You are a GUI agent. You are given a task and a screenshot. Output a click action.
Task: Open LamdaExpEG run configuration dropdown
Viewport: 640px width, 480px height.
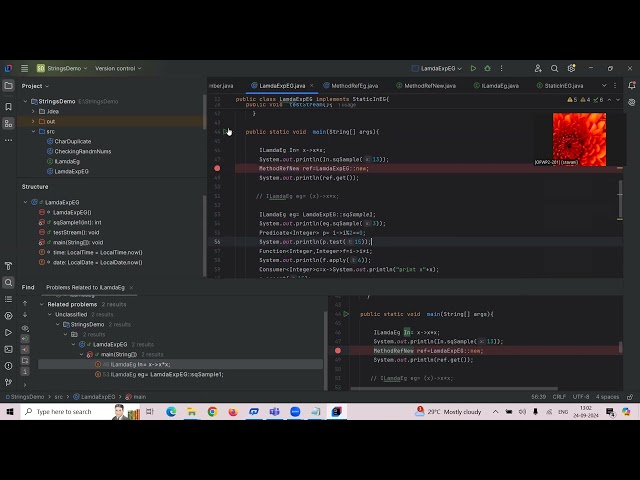pyautogui.click(x=436, y=68)
